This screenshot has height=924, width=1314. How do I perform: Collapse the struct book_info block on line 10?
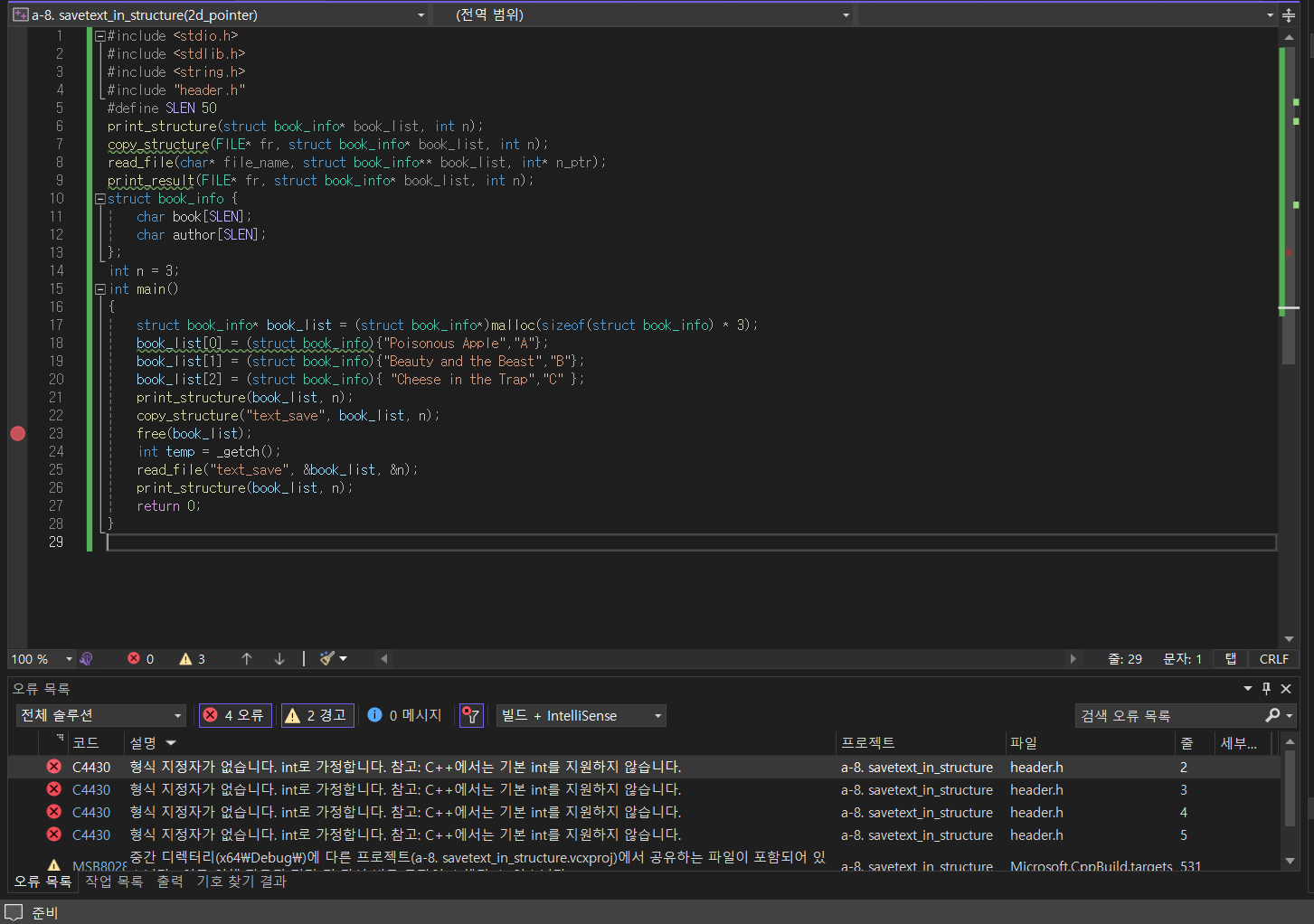[x=100, y=199]
